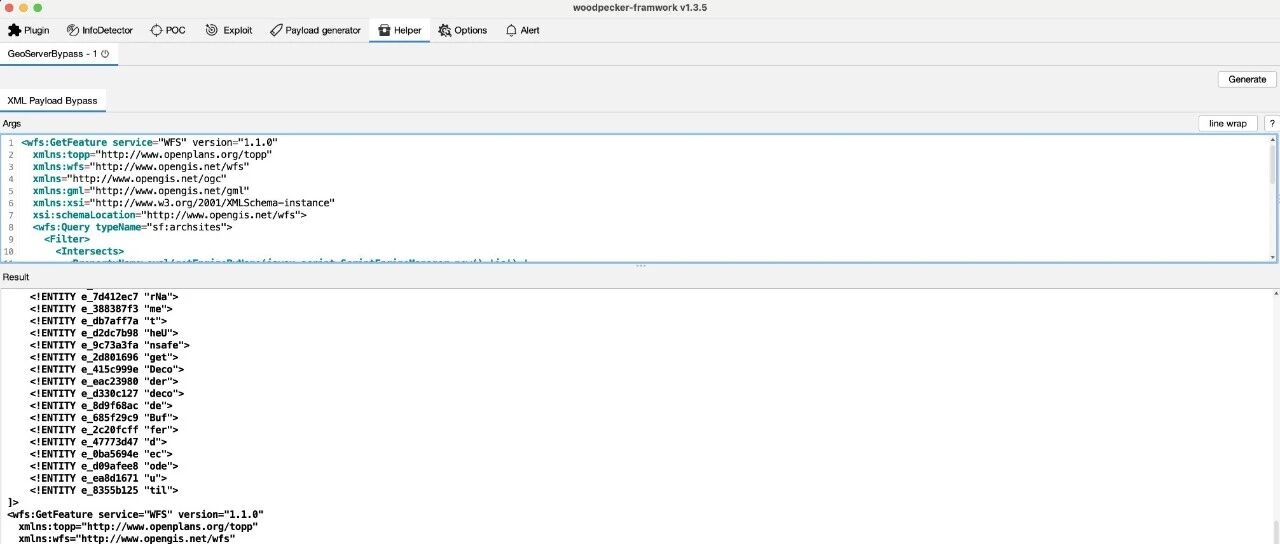Toggle the line wrap button
1280x544 pixels.
[1228, 123]
